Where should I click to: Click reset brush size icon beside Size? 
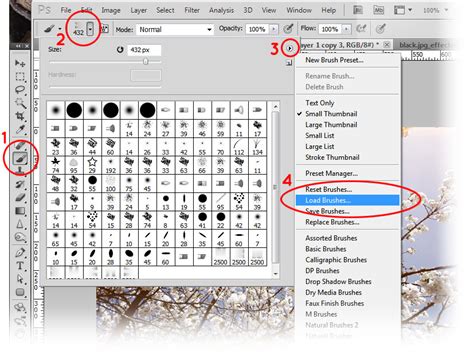tap(120, 50)
